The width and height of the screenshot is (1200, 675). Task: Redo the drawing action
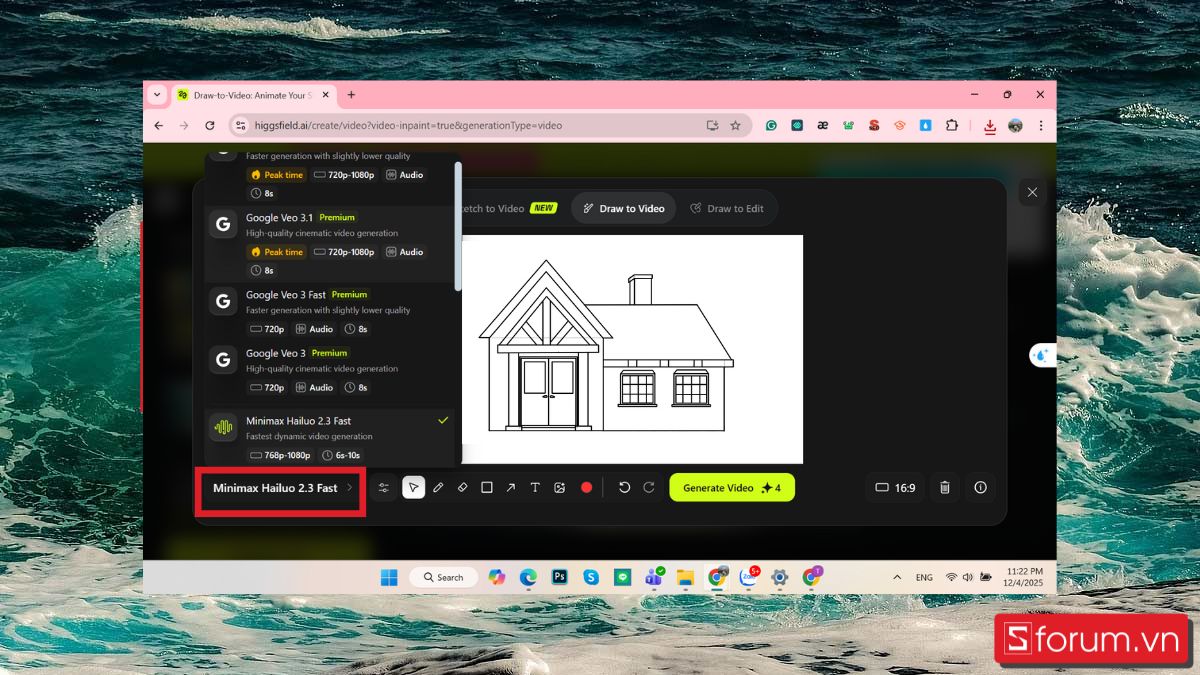coord(649,488)
